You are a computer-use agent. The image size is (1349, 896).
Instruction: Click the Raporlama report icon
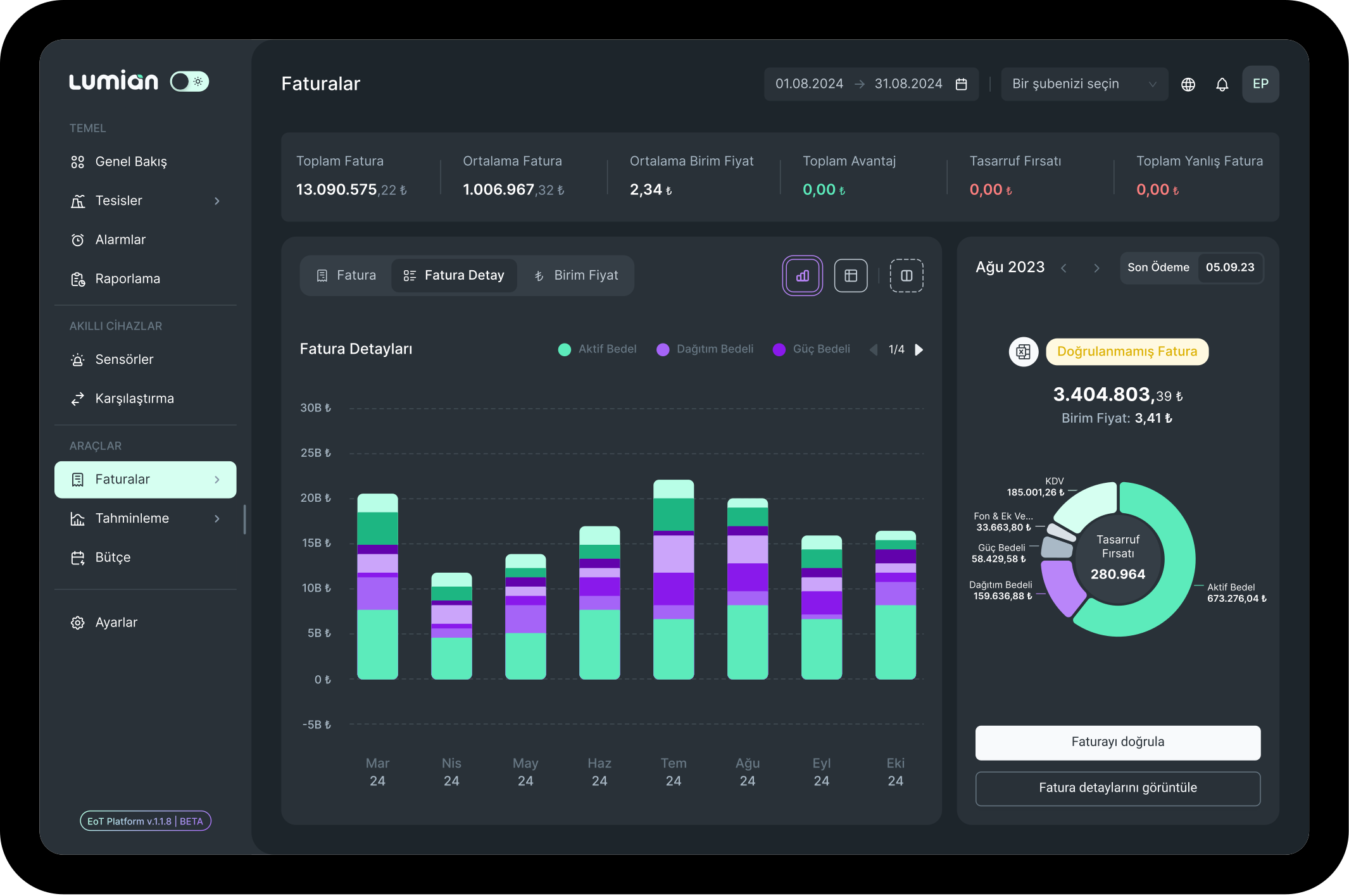pos(78,279)
